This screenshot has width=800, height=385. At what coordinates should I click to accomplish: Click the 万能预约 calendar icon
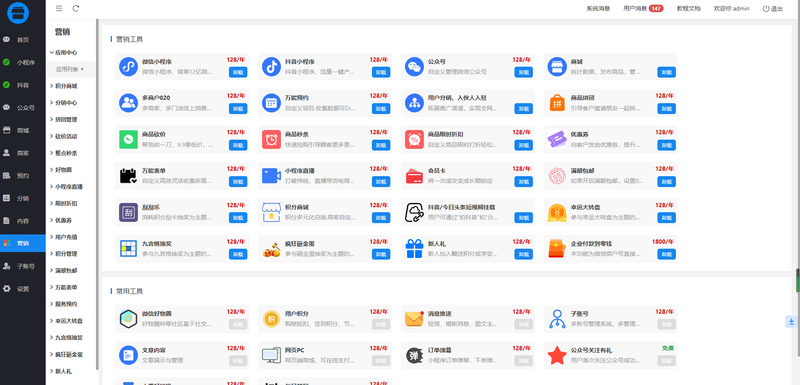pyautogui.click(x=271, y=102)
